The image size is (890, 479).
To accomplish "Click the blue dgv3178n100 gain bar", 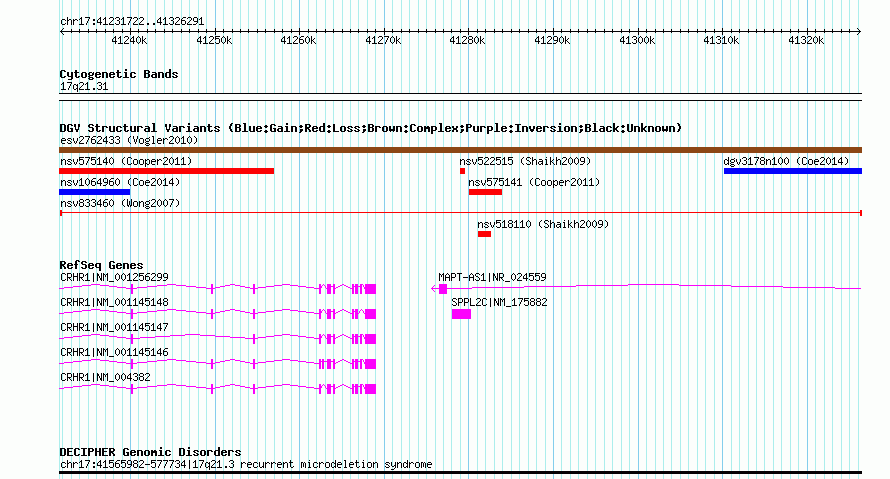I will point(793,171).
